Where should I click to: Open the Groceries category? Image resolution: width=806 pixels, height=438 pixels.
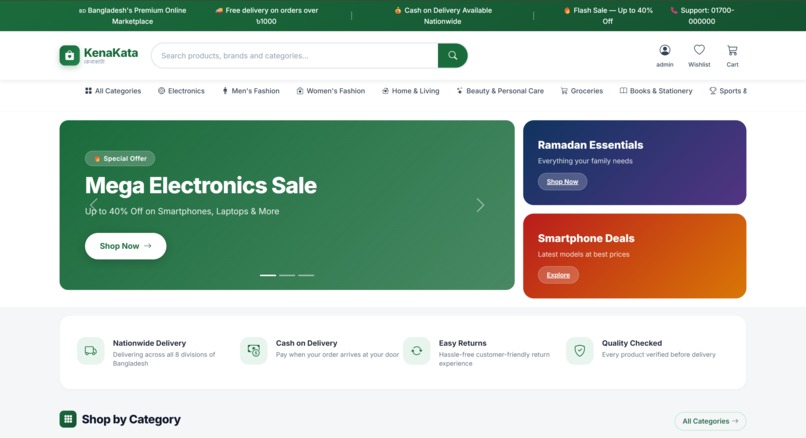pos(582,91)
